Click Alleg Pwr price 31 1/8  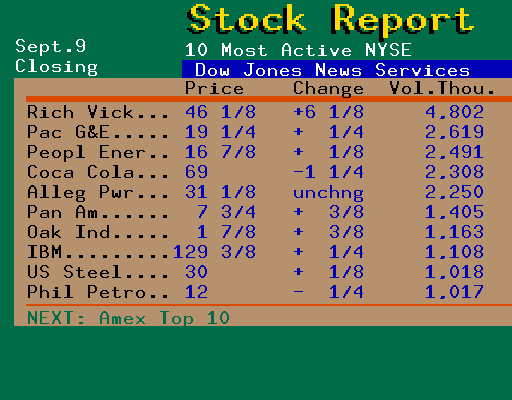pyautogui.click(x=220, y=192)
